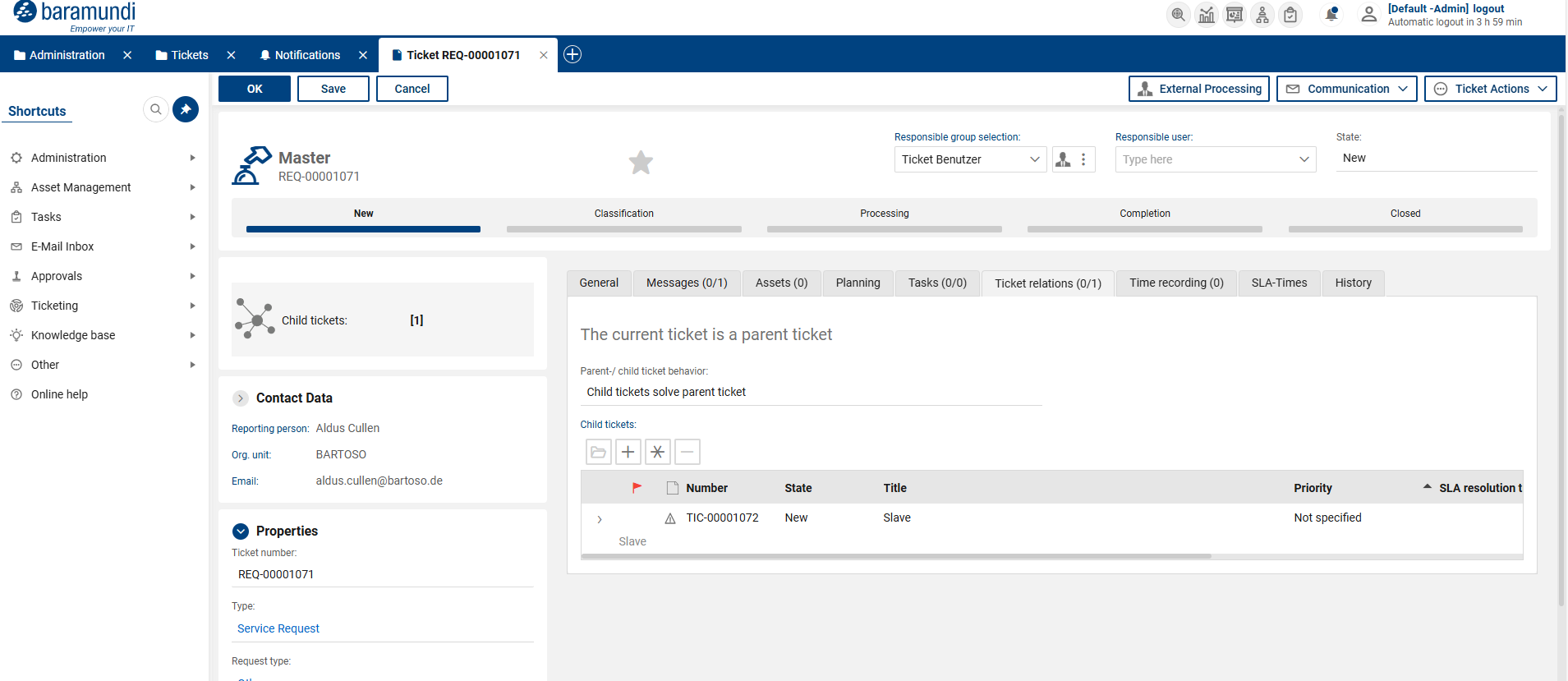Viewport: 1568px width, 681px height.
Task: Expand the Contact Data section
Action: (241, 398)
